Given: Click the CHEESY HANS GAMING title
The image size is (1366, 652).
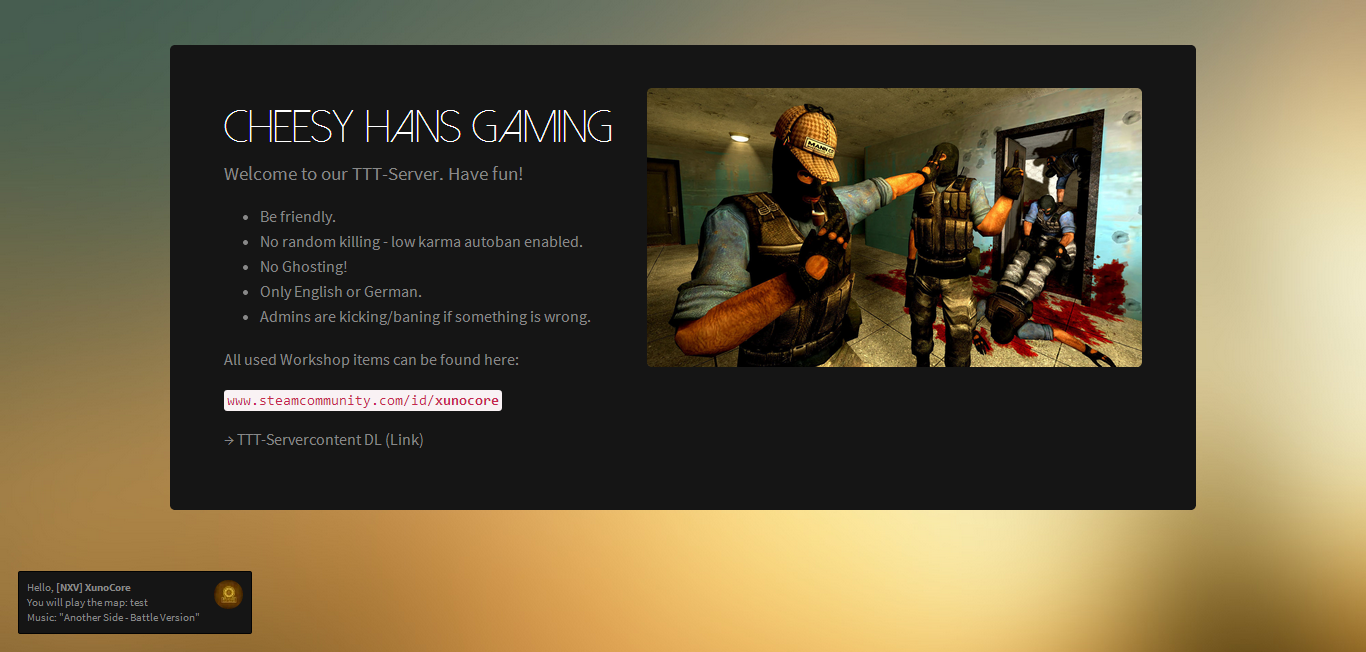Looking at the screenshot, I should pos(418,127).
